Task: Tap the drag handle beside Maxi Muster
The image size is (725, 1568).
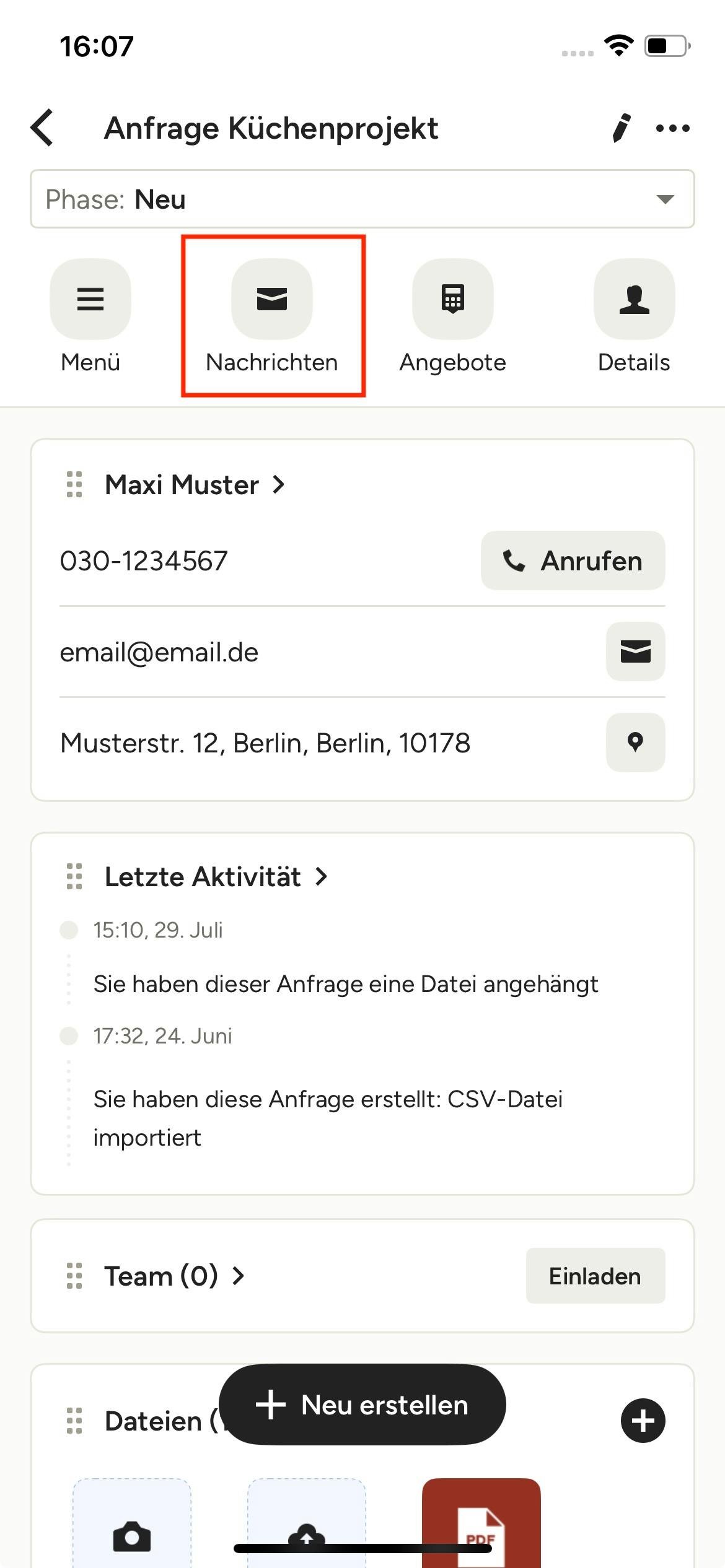Action: point(74,484)
